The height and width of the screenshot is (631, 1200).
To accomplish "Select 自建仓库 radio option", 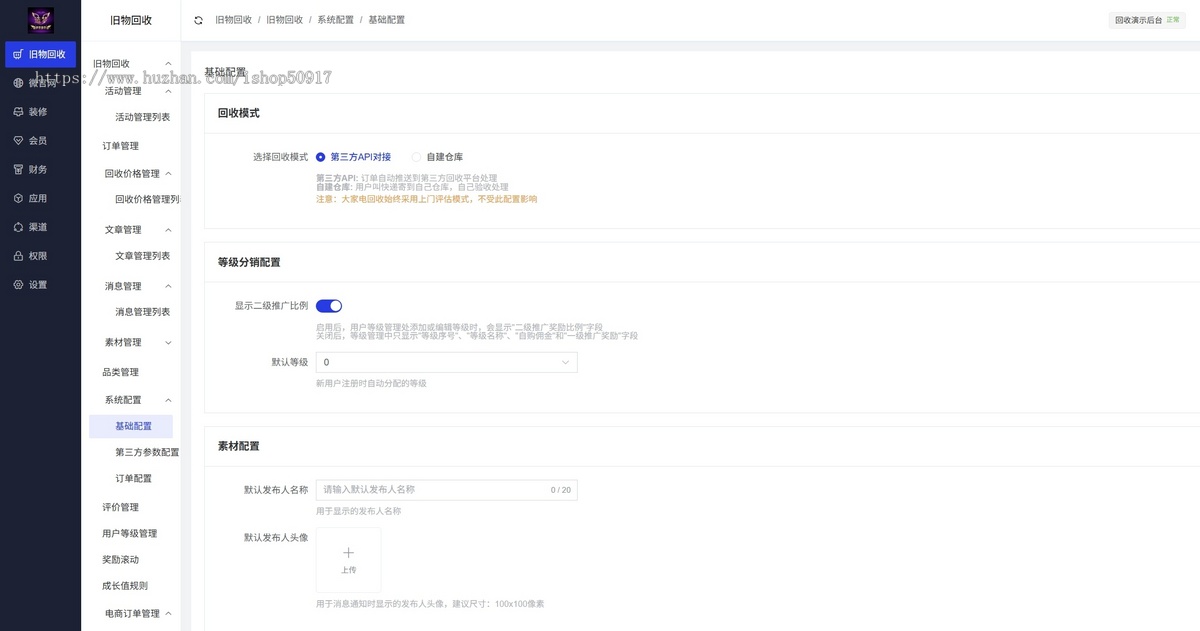I will [437, 157].
